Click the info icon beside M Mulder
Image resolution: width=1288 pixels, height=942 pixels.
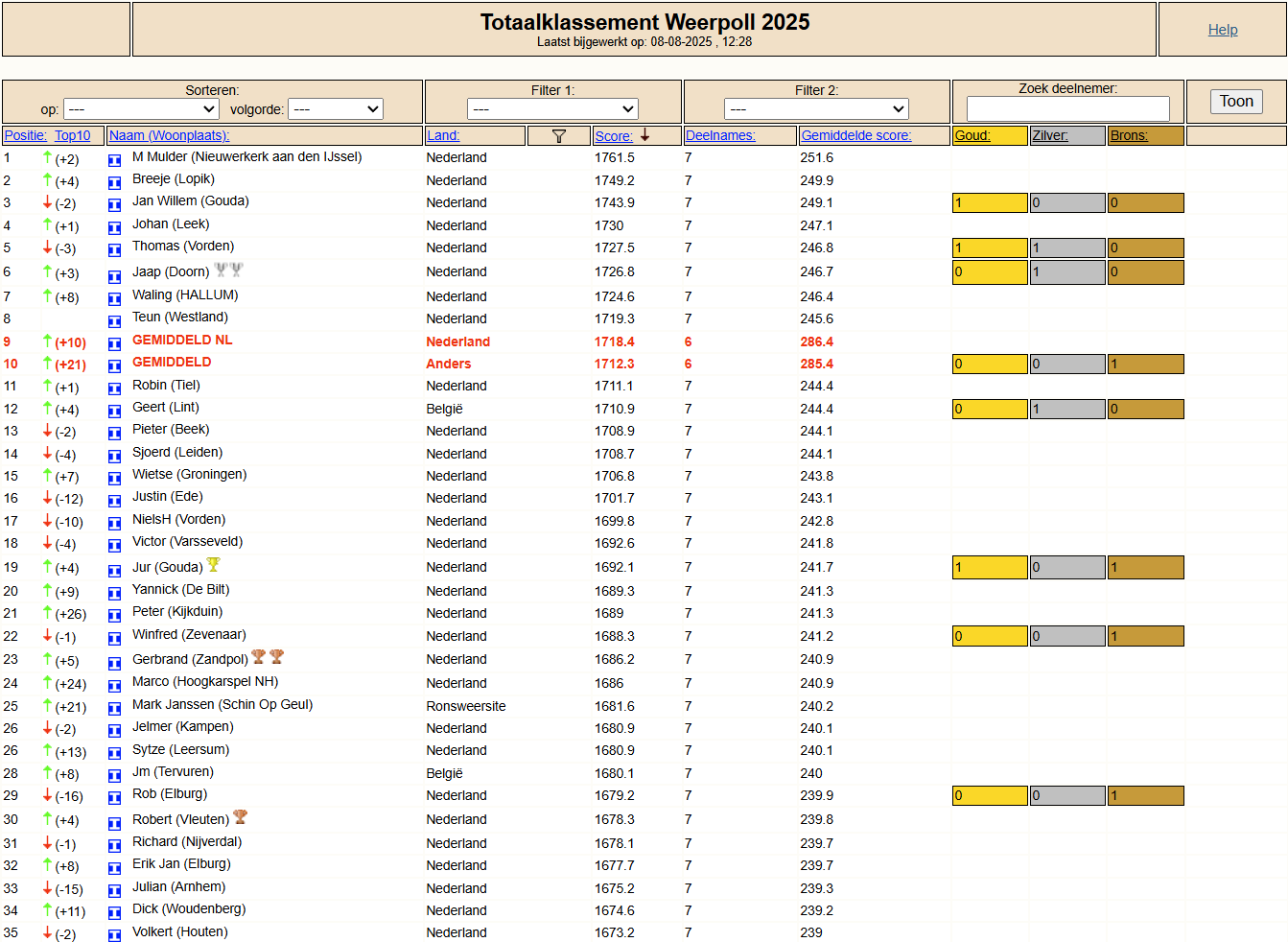pyautogui.click(x=114, y=160)
